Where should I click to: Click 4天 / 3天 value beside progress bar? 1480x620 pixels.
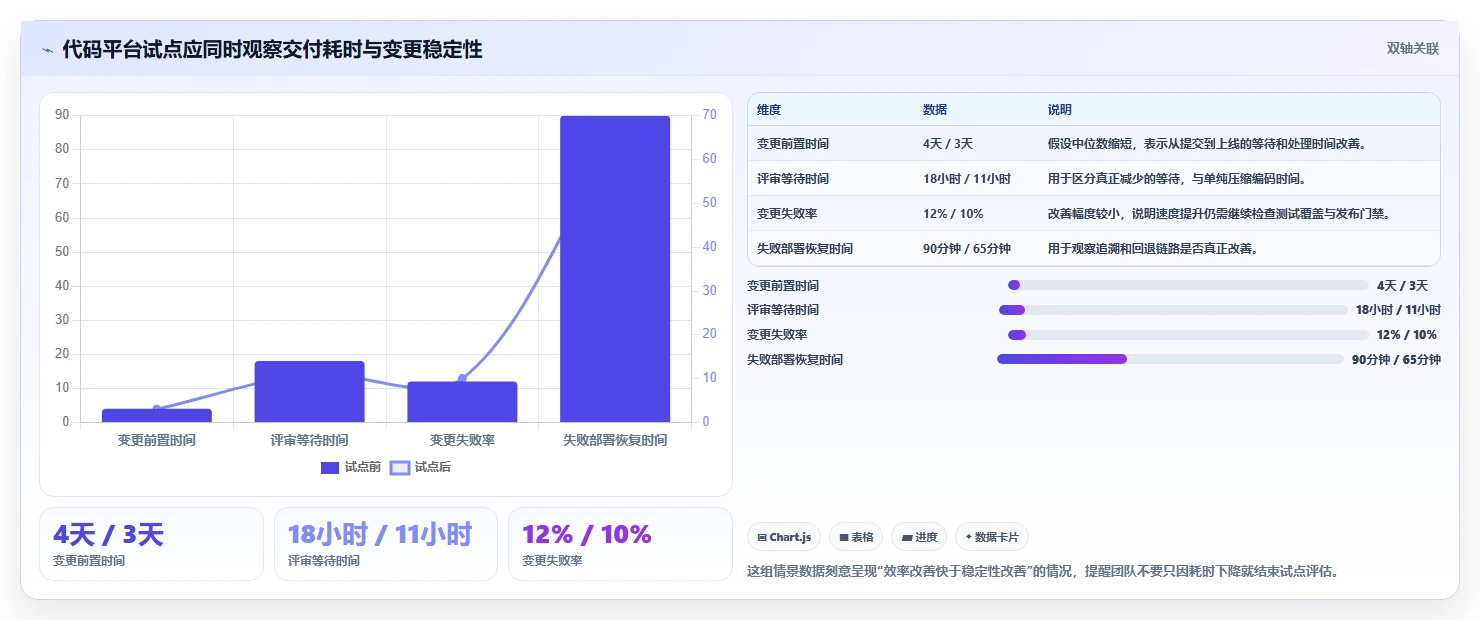click(x=1402, y=286)
